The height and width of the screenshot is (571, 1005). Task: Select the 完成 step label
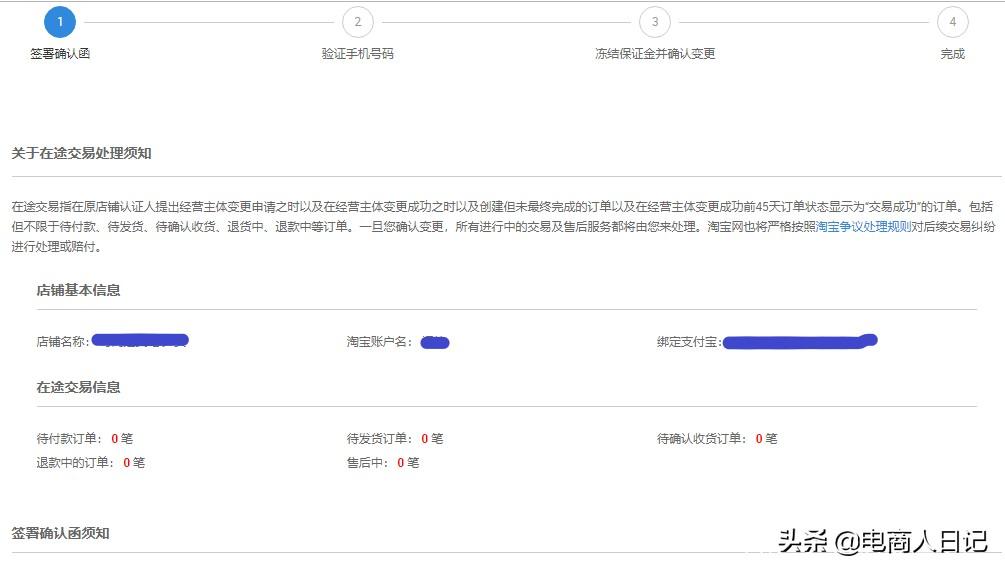pos(952,54)
